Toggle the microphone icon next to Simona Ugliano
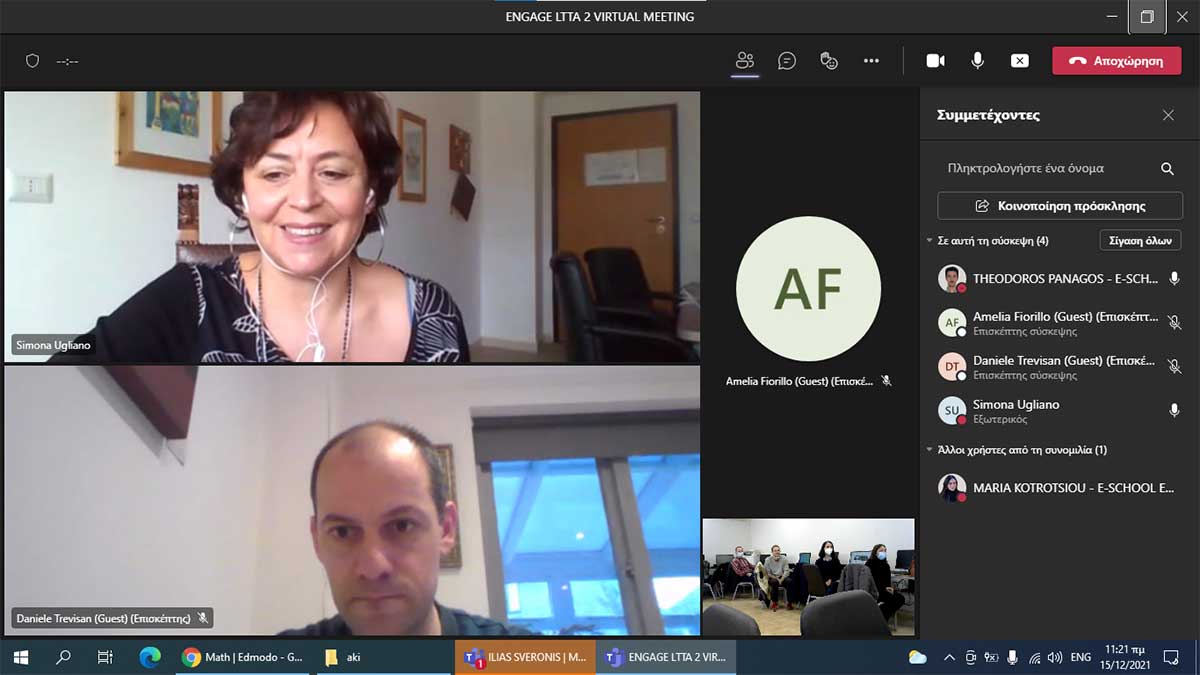The image size is (1200, 675). tap(1174, 410)
